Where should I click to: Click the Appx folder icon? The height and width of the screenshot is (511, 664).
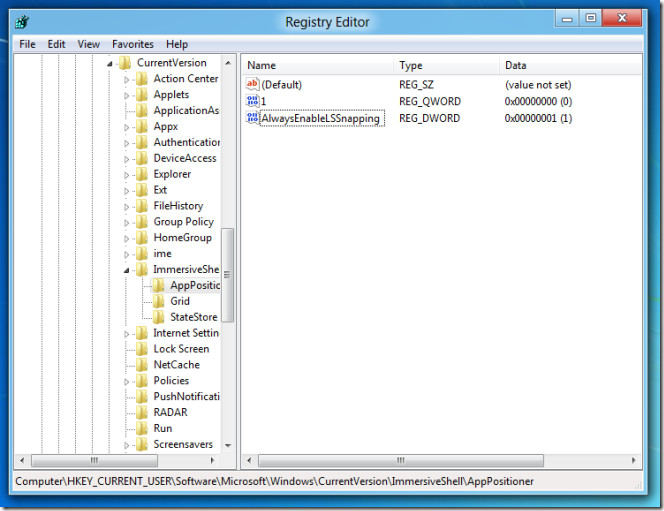coord(142,126)
